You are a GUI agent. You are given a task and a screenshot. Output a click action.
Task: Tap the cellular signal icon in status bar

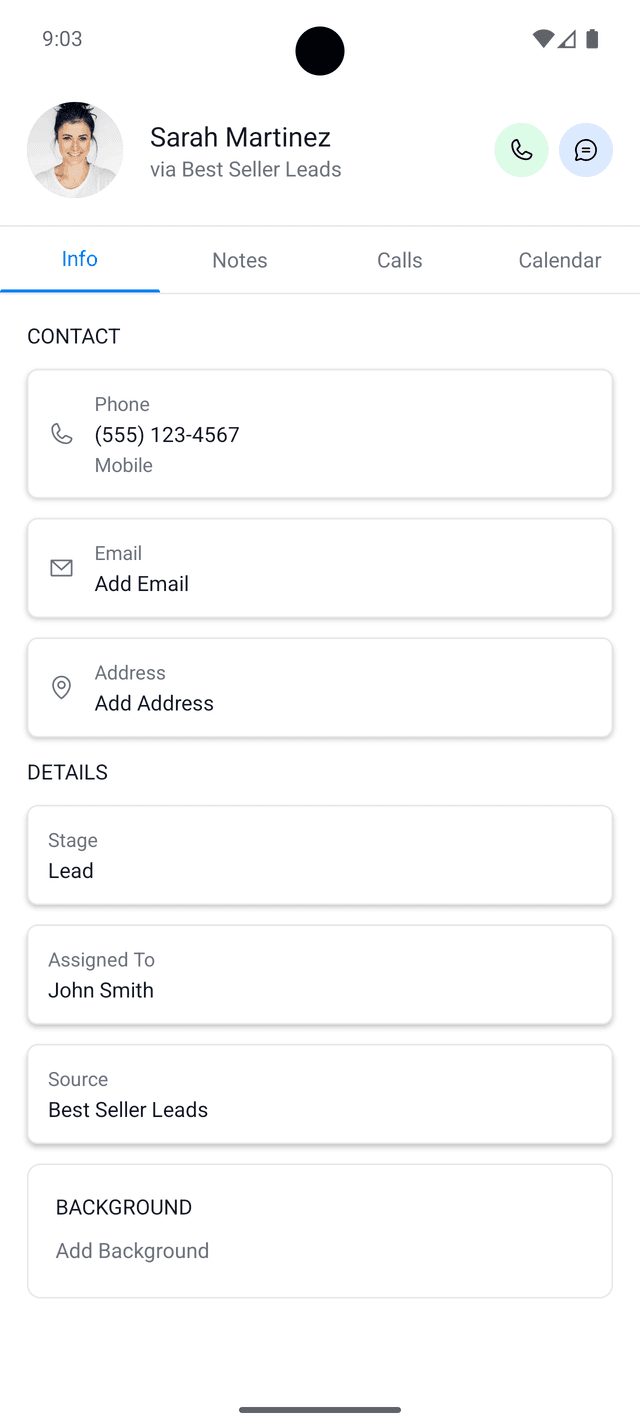point(568,38)
